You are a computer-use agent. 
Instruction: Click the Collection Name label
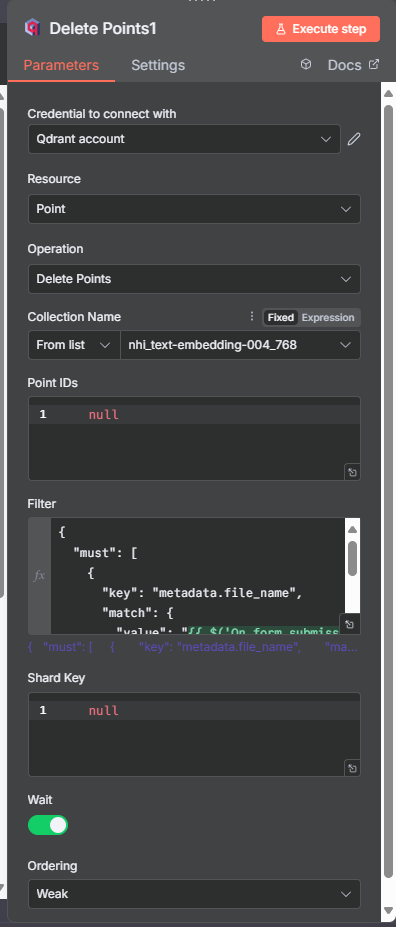click(x=74, y=317)
